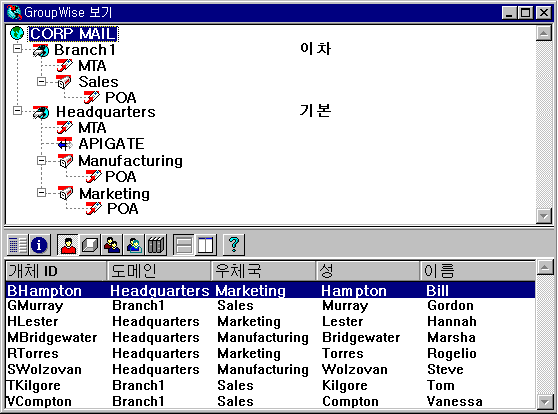Select the RTorres user row
Image resolution: width=558 pixels, height=414 pixels.
click(x=270, y=353)
